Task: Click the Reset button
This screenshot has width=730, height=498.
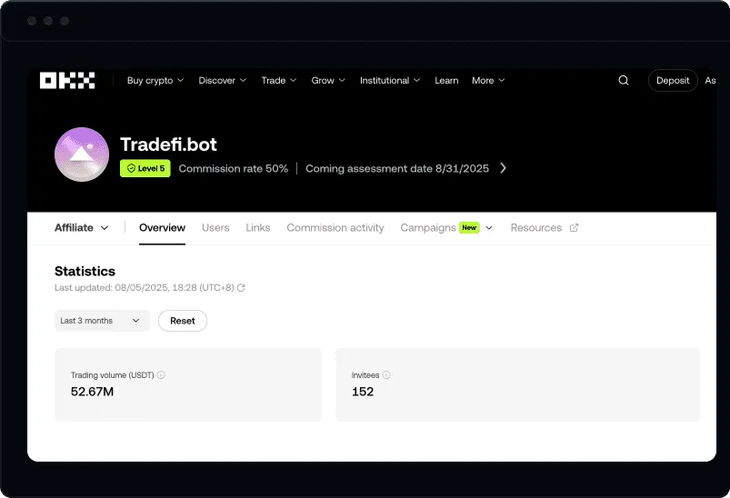Action: [182, 321]
